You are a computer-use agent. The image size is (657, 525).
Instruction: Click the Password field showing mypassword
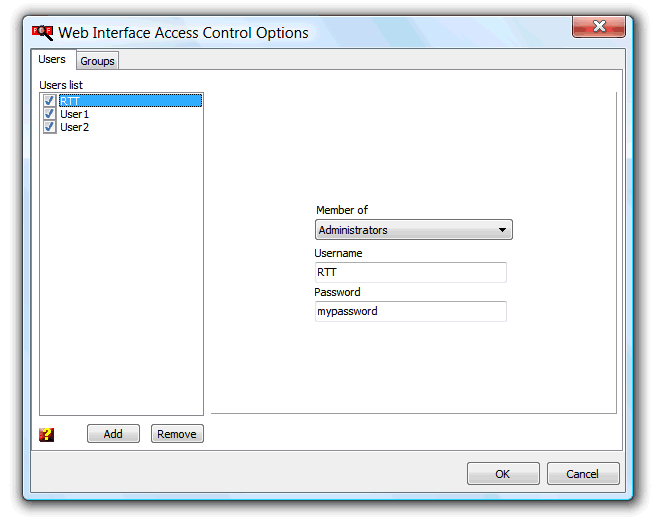[x=411, y=311]
